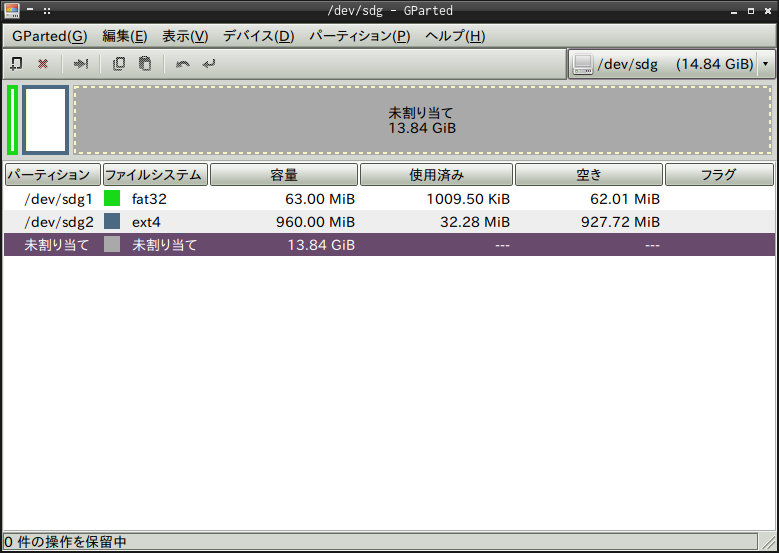Viewport: 779px width, 553px height.
Task: Click the 13.84 GiB size value in list
Action: point(321,244)
